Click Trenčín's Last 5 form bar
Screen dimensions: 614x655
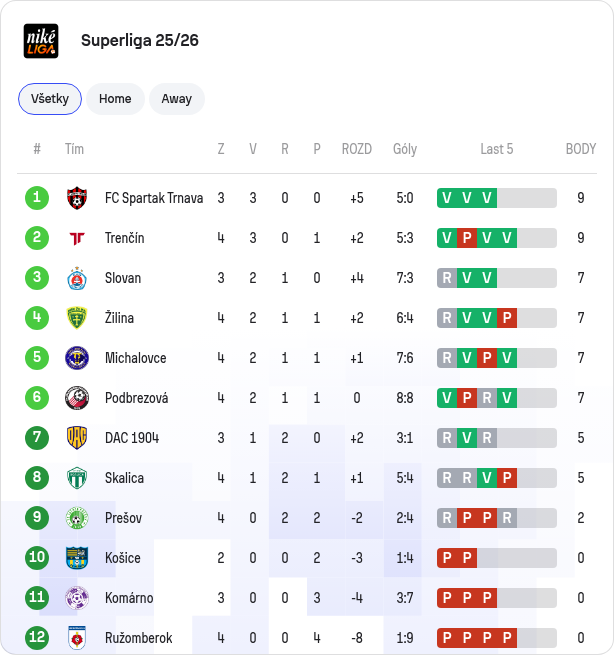pyautogui.click(x=497, y=238)
